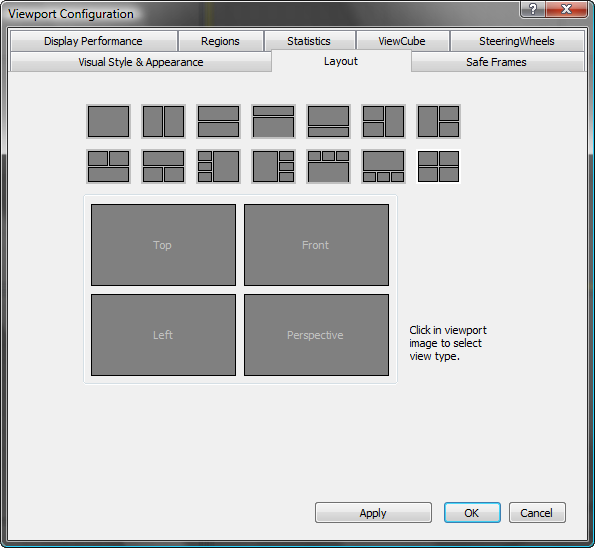Click the Apply button
595x548 pixels.
pos(373,513)
